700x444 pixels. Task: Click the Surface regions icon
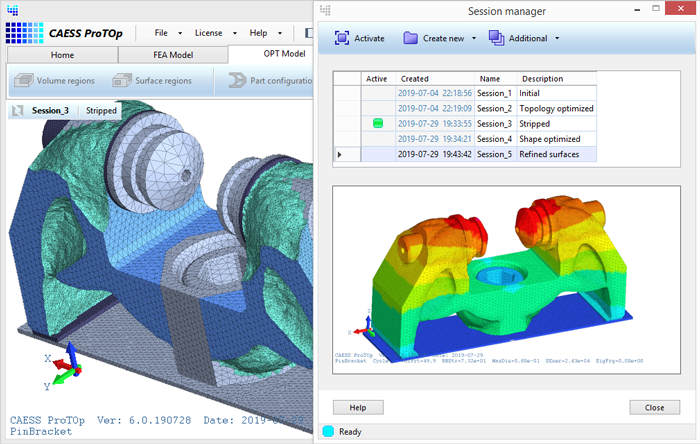[122, 80]
